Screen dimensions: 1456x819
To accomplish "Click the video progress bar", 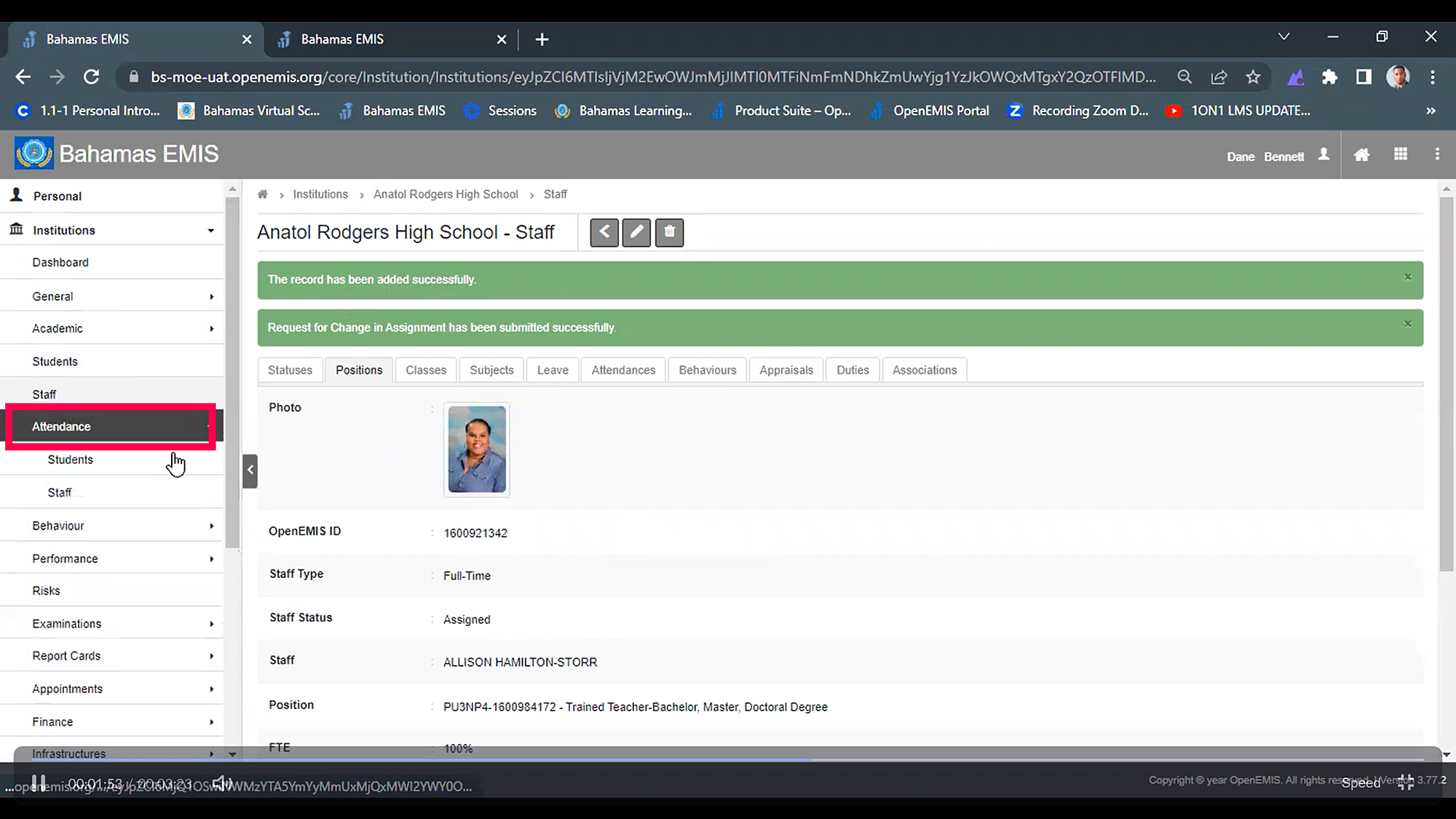I will coord(728,759).
